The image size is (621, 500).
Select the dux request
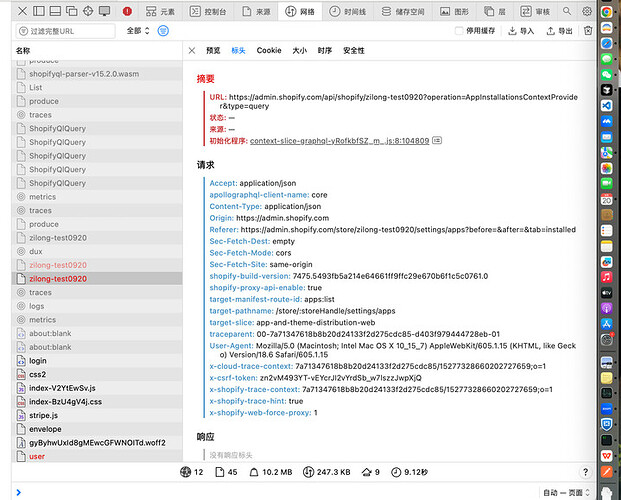[97, 251]
